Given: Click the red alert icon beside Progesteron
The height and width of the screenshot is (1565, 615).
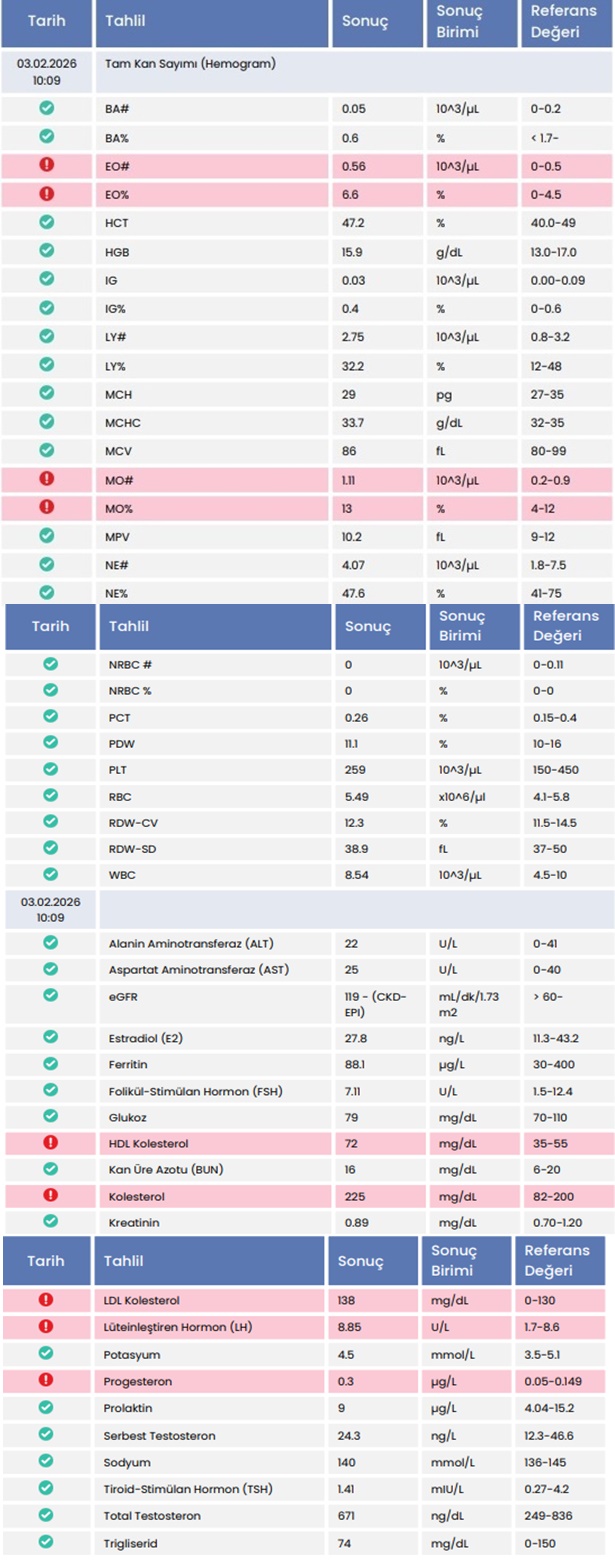Looking at the screenshot, I should click(46, 1380).
